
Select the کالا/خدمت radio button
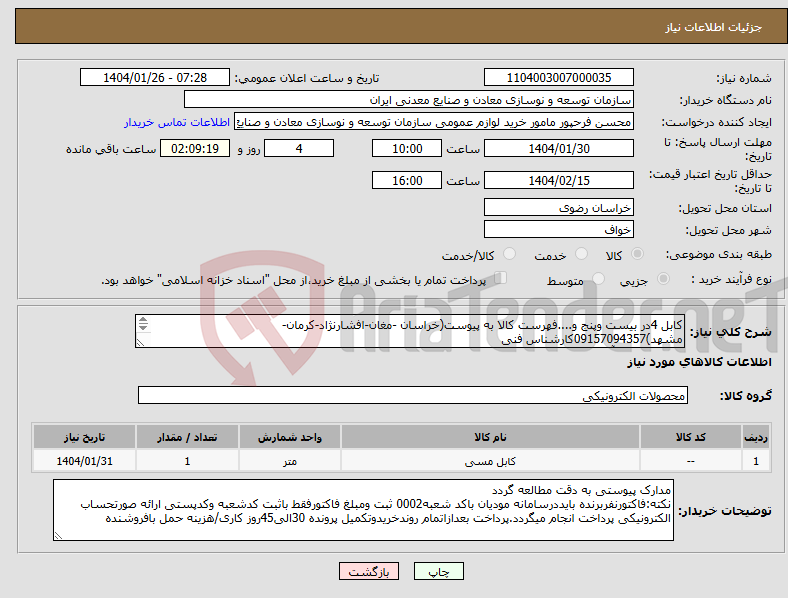[x=509, y=254]
